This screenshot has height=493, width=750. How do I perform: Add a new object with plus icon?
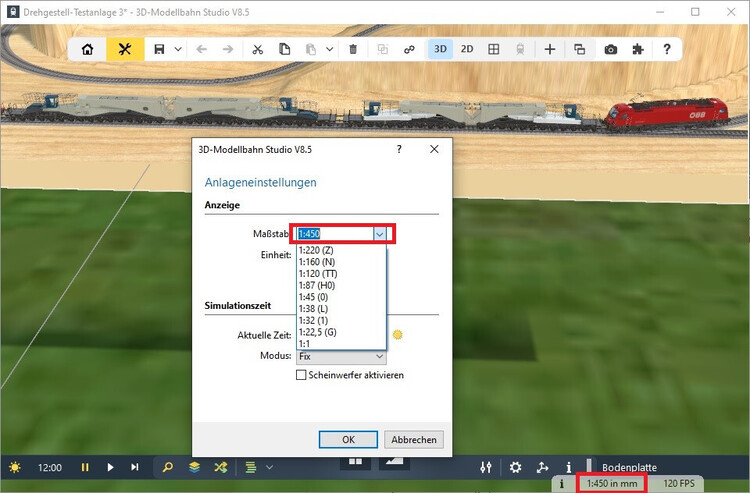click(x=550, y=49)
